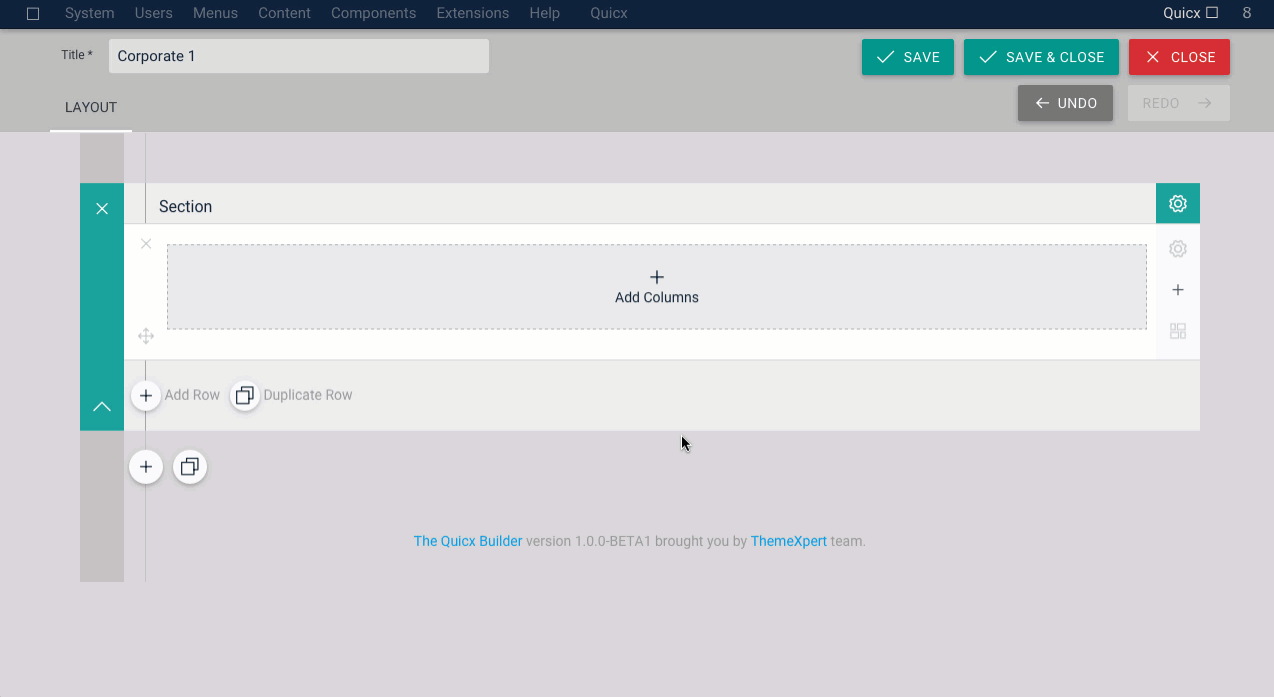
Task: Switch to the LAYOUT tab
Action: click(90, 107)
